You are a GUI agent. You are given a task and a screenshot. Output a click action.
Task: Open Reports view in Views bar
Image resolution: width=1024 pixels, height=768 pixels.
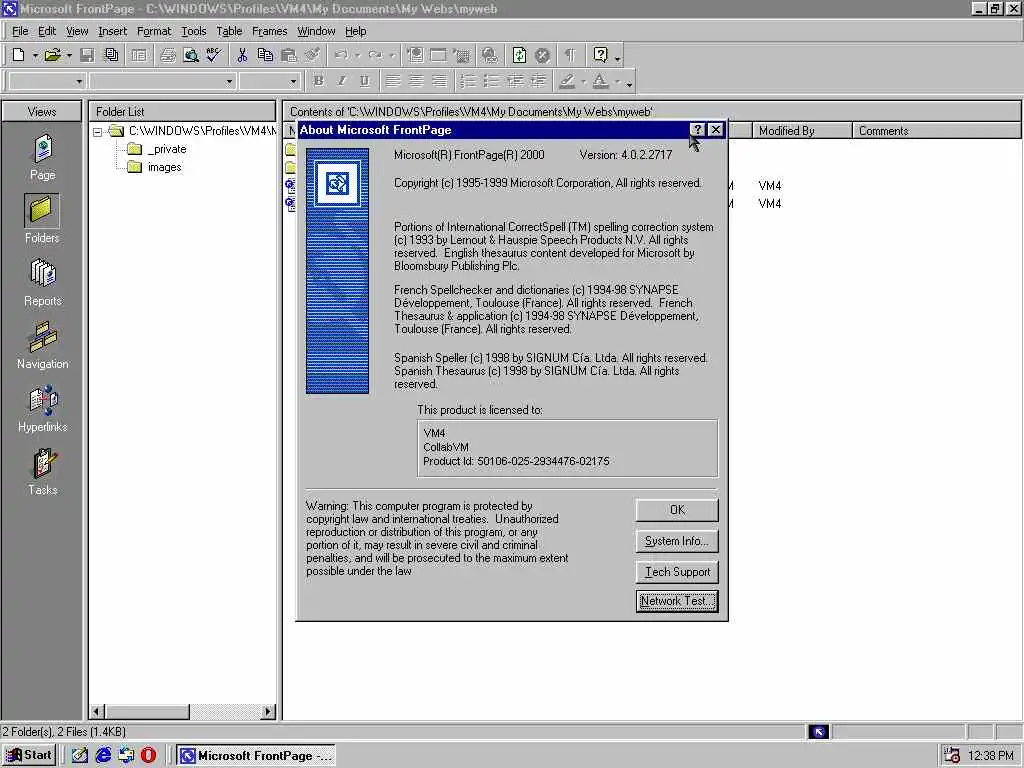pos(42,282)
